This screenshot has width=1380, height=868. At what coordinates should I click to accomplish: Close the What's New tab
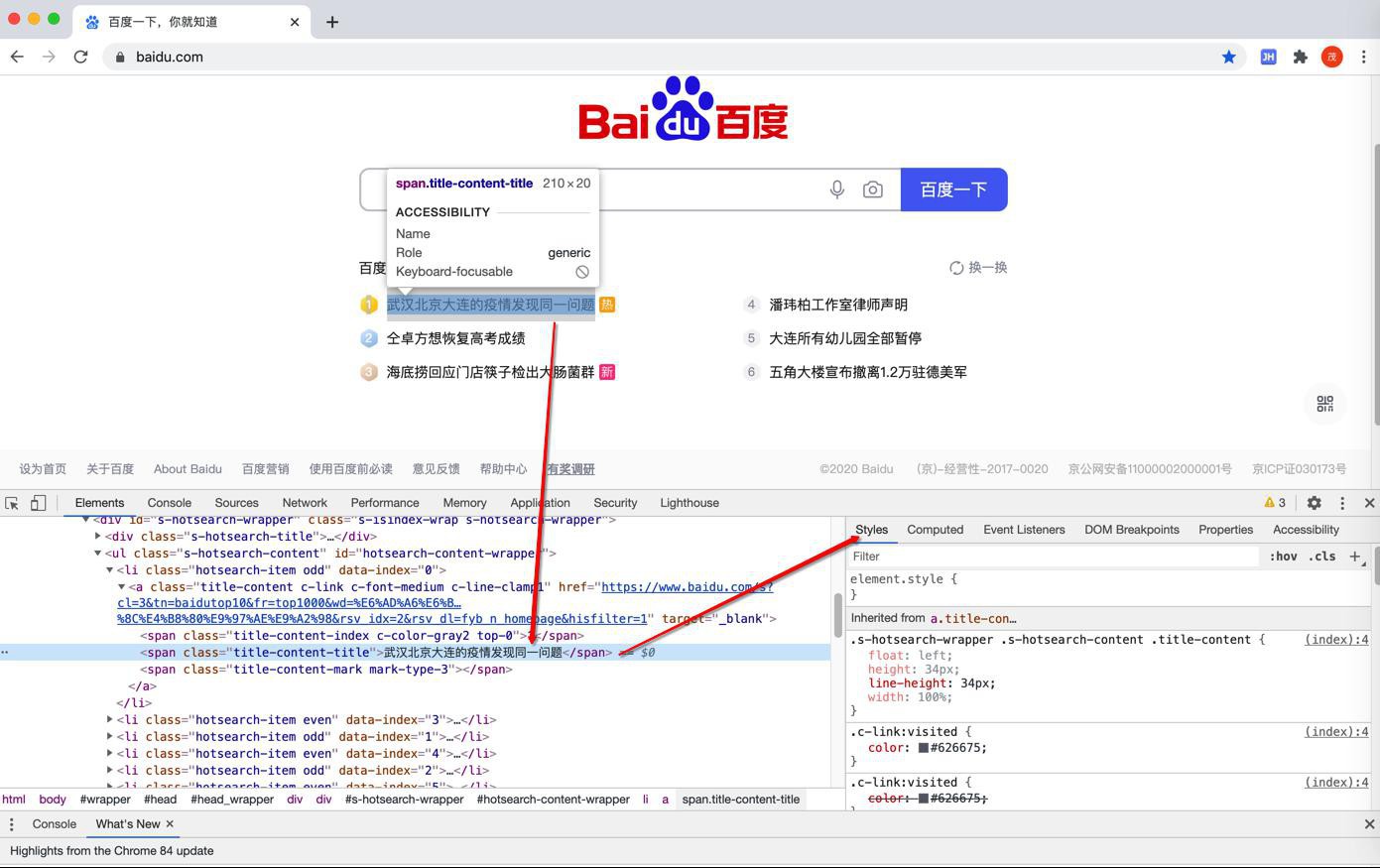coord(170,823)
